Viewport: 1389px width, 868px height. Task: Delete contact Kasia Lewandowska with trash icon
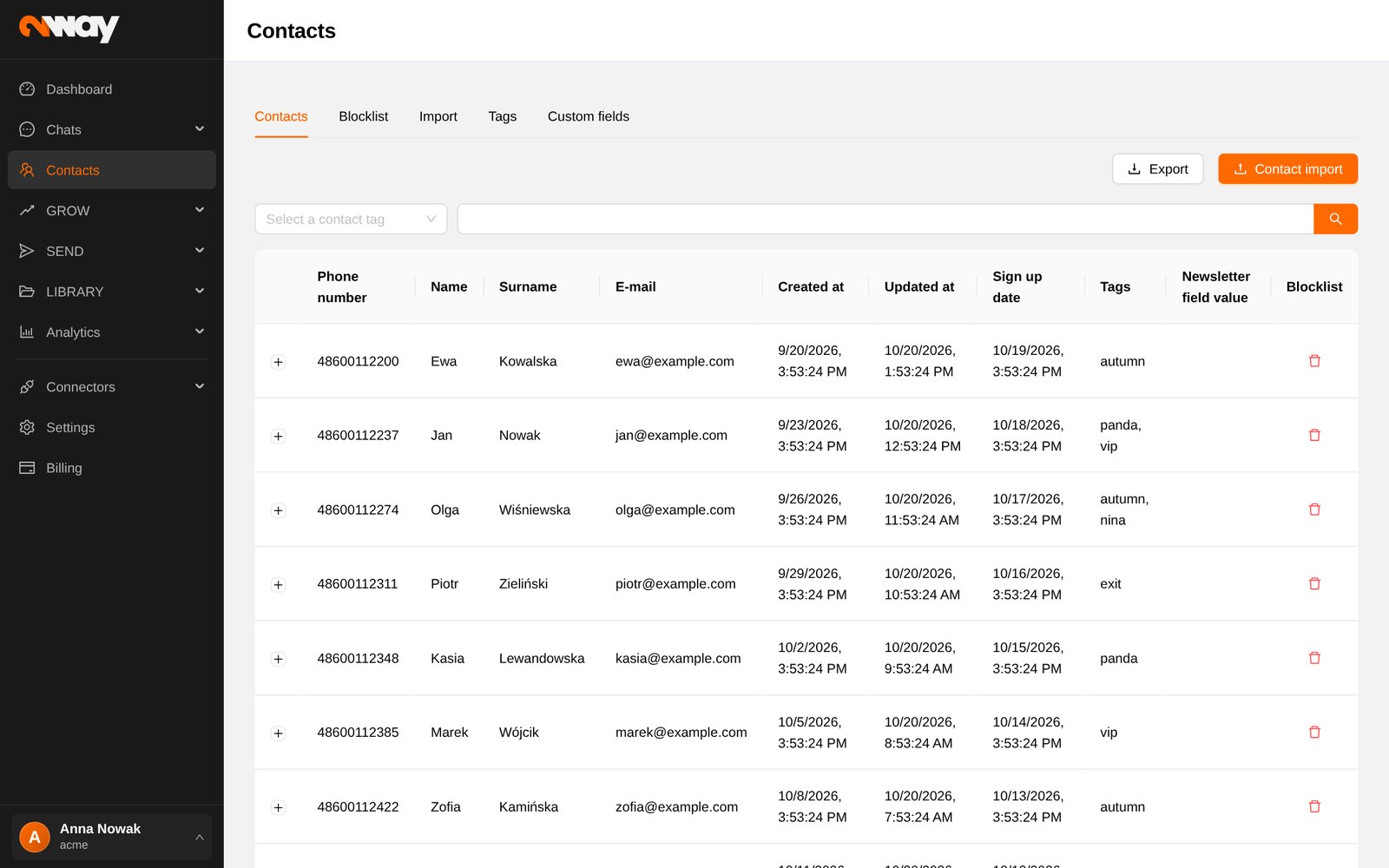tap(1314, 658)
